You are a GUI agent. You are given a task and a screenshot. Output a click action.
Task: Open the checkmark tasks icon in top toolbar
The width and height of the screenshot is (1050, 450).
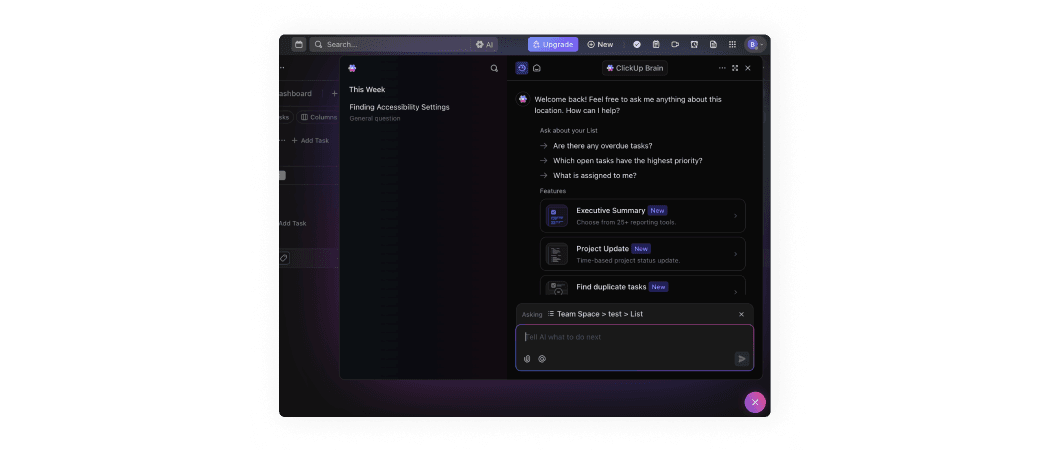pos(637,44)
